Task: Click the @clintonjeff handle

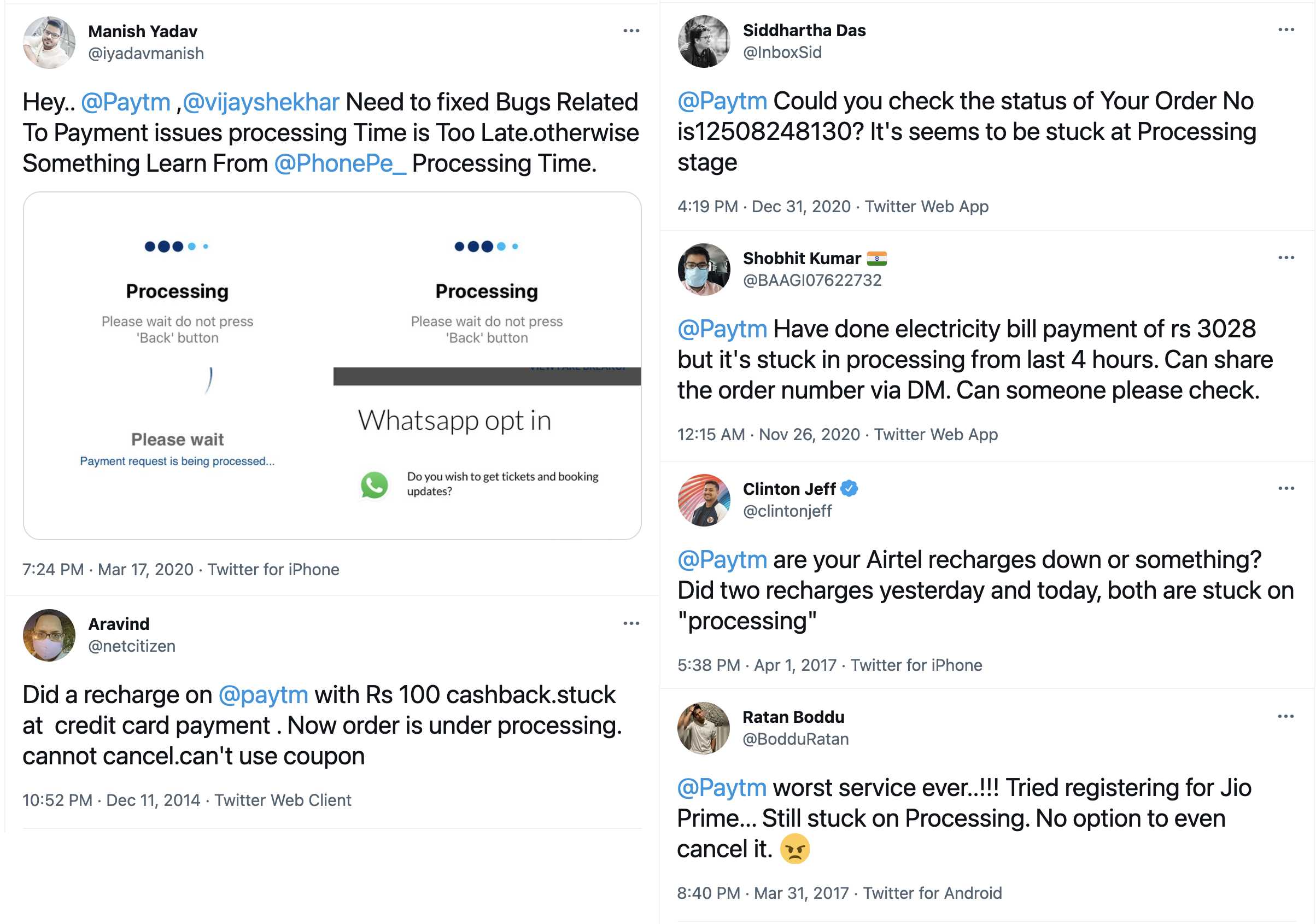Action: pos(787,511)
